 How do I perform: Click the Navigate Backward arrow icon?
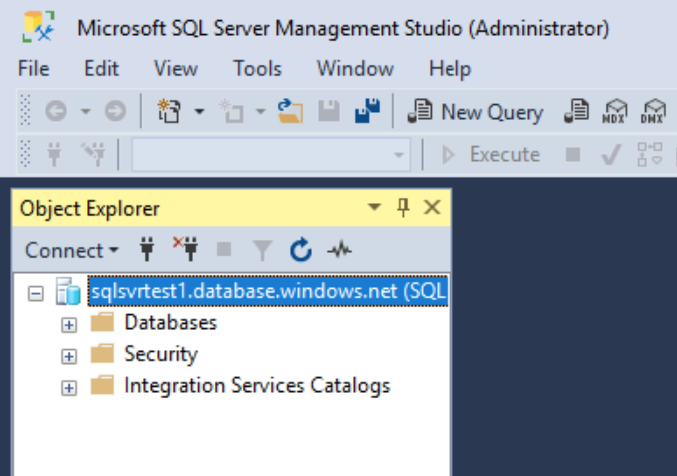point(56,111)
